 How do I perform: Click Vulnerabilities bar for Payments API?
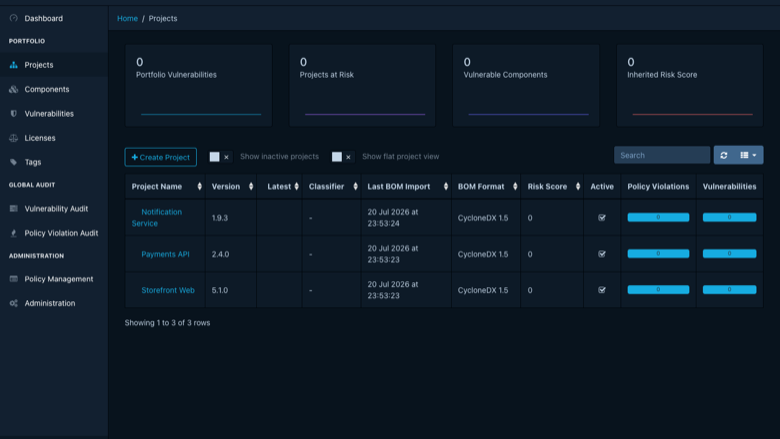tap(729, 254)
